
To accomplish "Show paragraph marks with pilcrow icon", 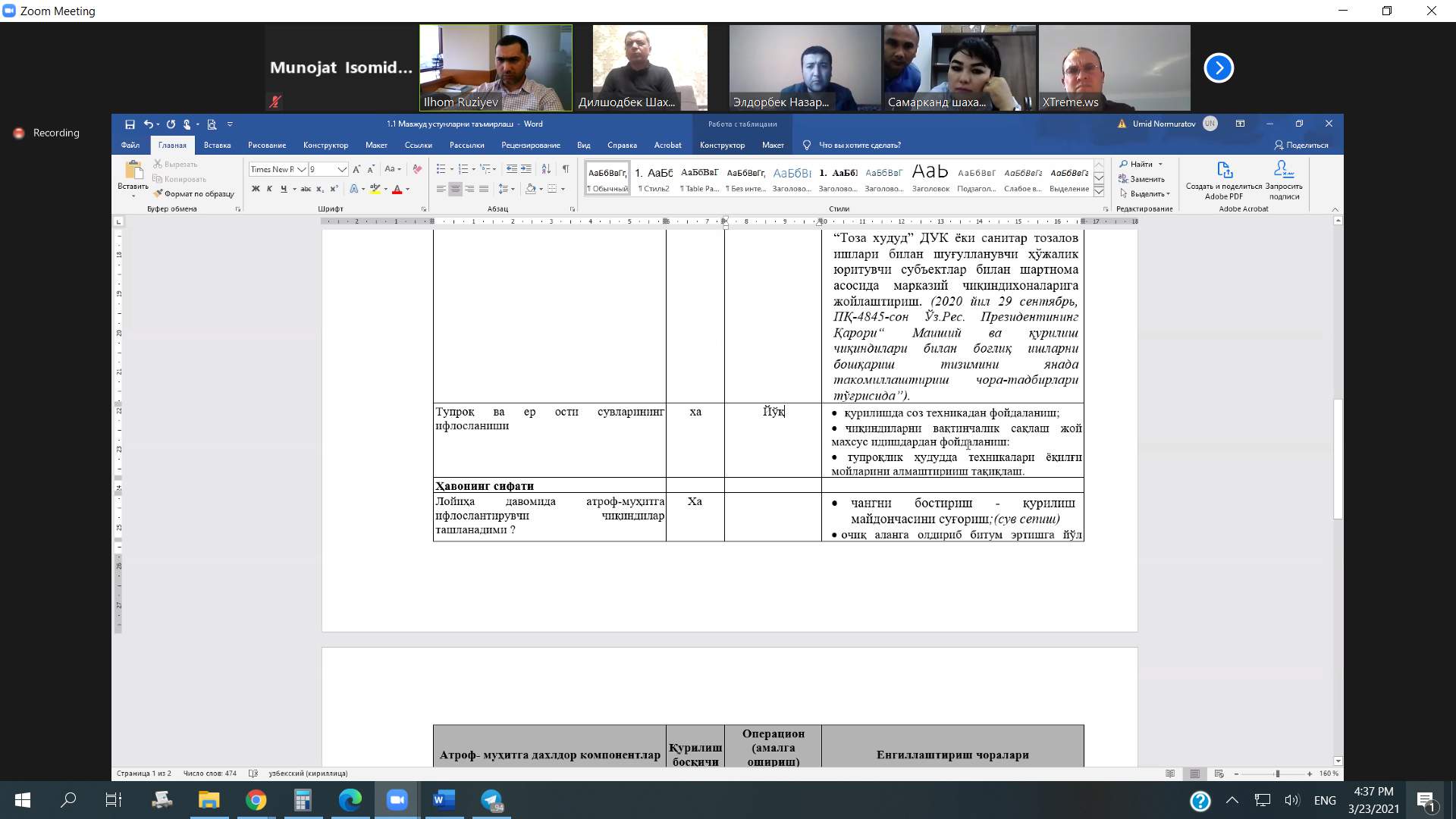I will [565, 169].
